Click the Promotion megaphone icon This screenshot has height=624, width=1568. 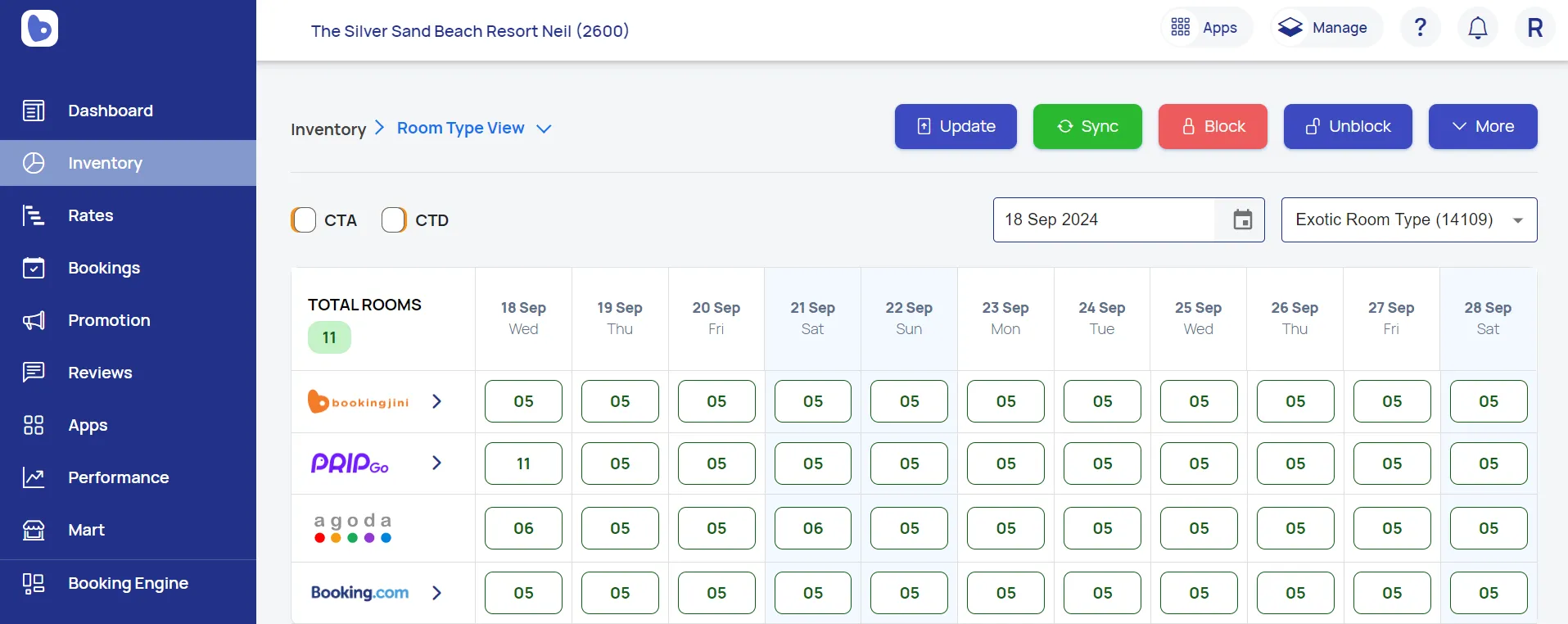(34, 320)
